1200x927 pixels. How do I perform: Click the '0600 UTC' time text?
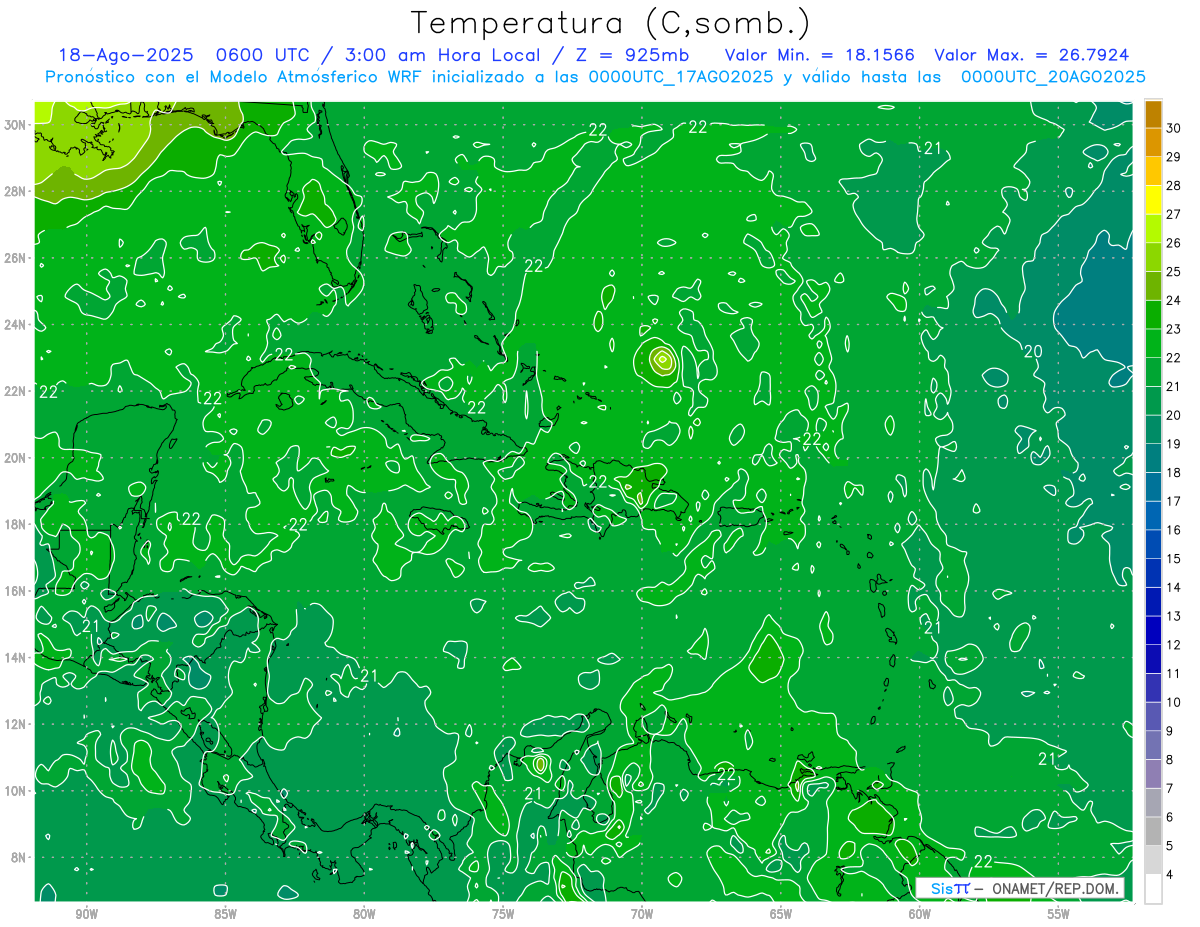[263, 55]
